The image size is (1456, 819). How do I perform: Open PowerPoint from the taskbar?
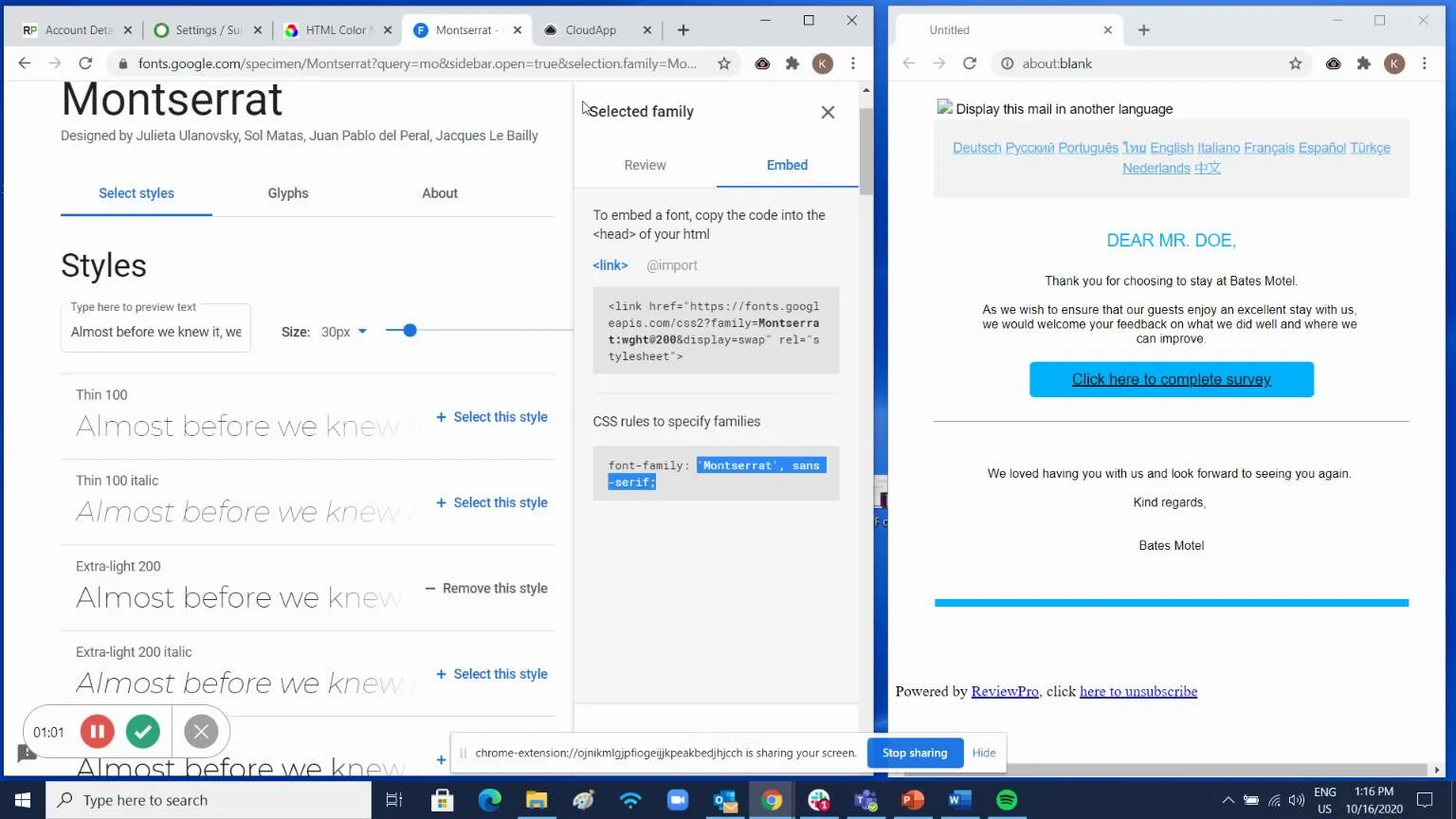[x=913, y=800]
